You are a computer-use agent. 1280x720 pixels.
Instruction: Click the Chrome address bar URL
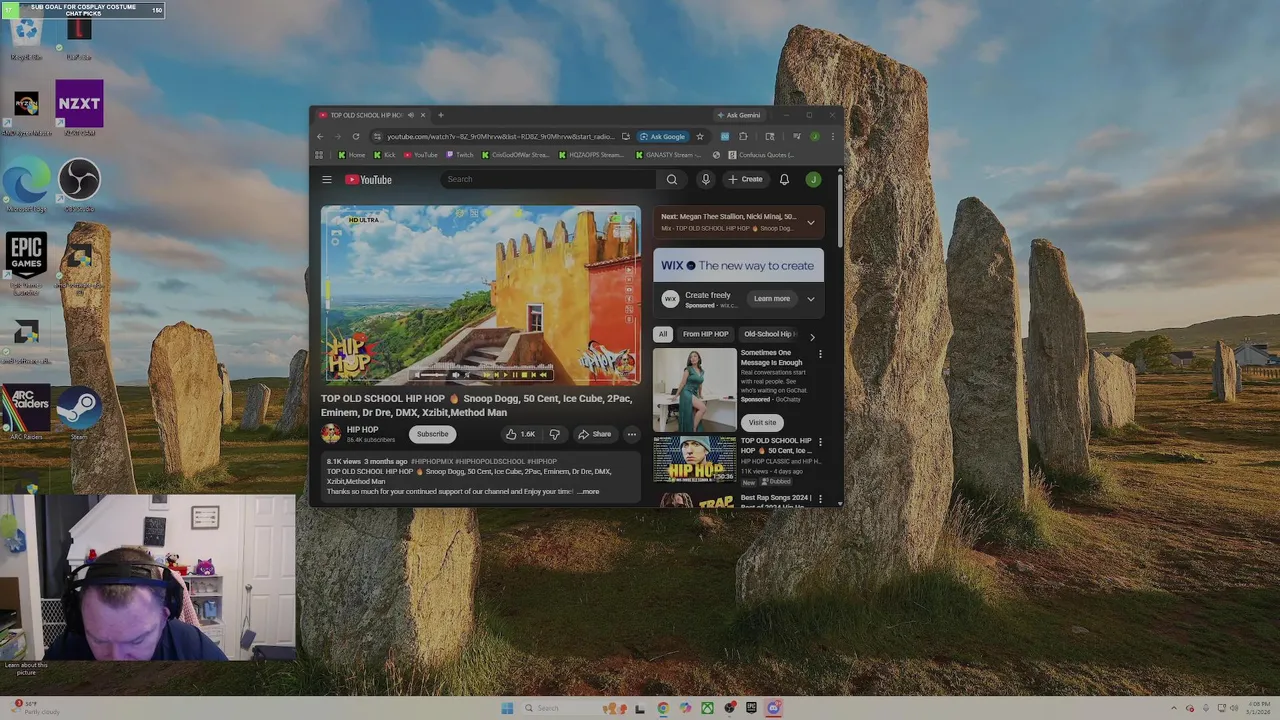(x=500, y=137)
